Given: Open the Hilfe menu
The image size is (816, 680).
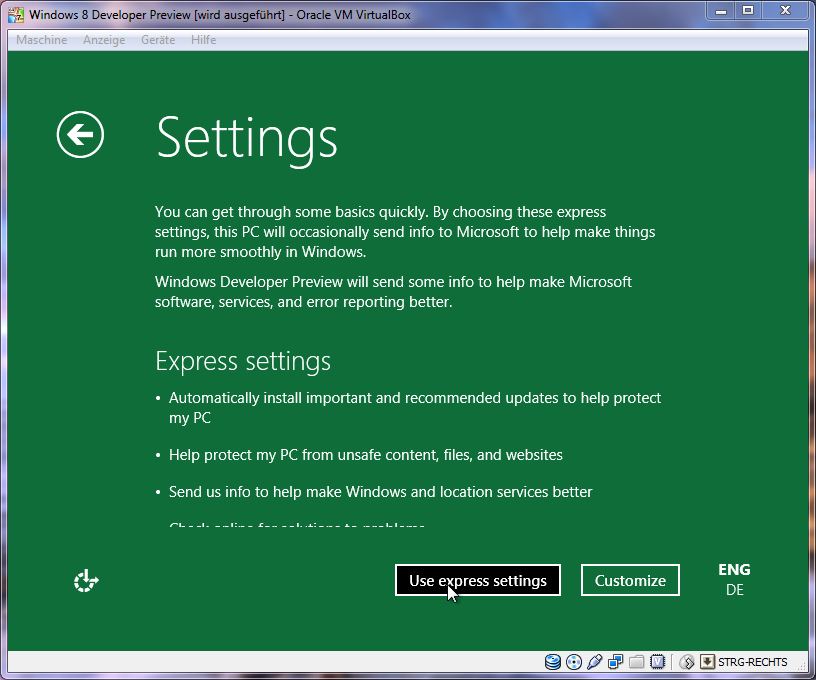Looking at the screenshot, I should pyautogui.click(x=203, y=40).
